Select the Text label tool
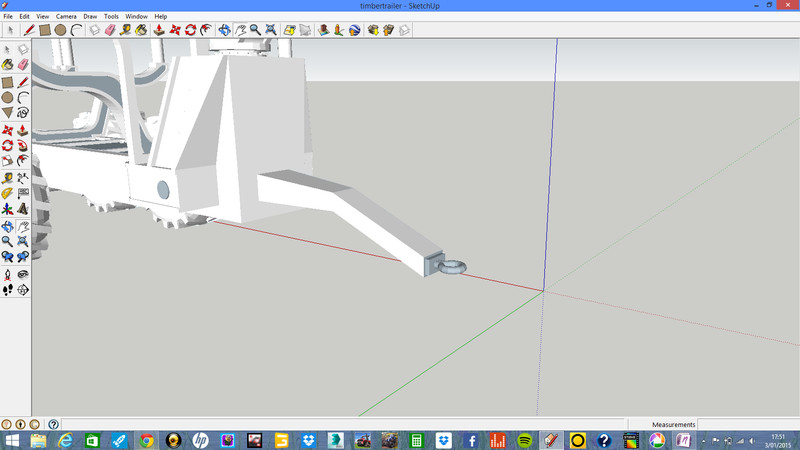 tap(23, 193)
